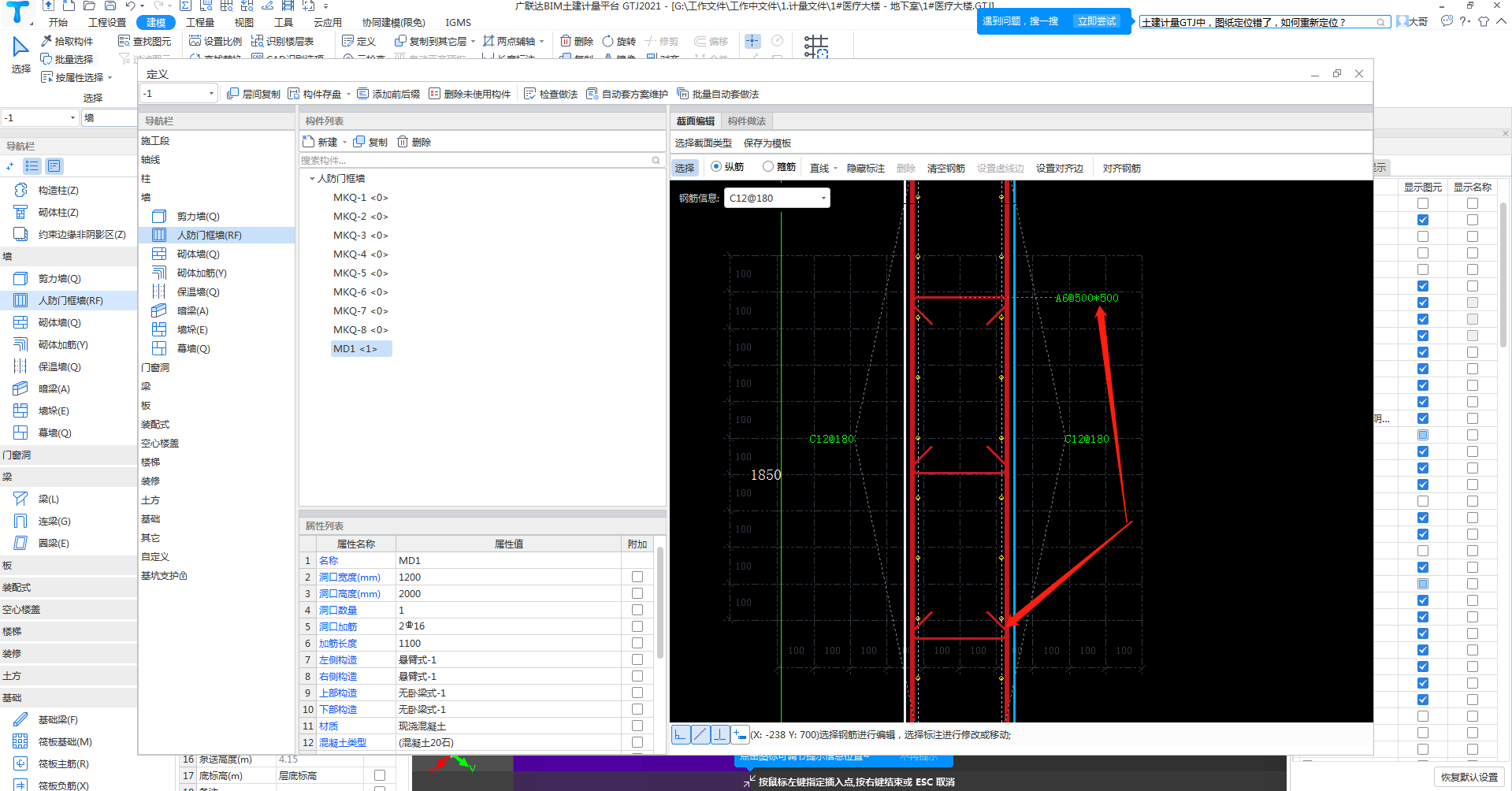Image resolution: width=1512 pixels, height=791 pixels.
Task: Click the search icon in component search box
Action: pyautogui.click(x=656, y=160)
